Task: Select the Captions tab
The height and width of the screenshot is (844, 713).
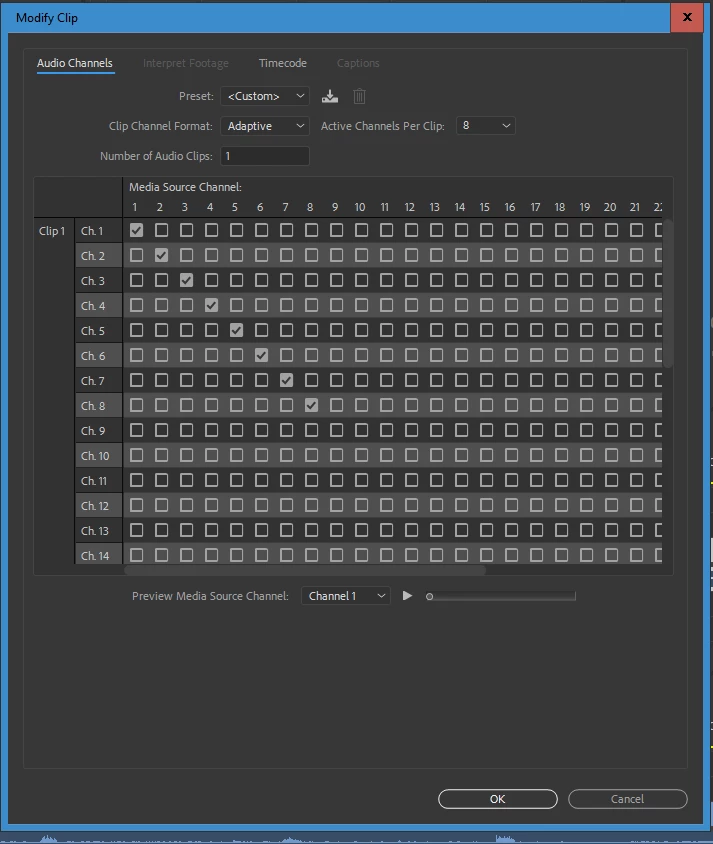Action: 358,63
